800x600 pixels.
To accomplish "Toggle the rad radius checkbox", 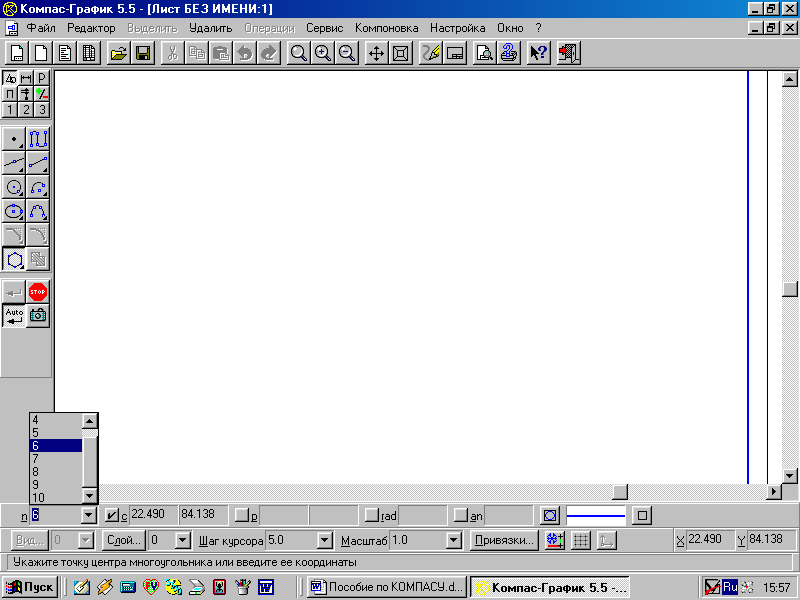I will coord(371,515).
